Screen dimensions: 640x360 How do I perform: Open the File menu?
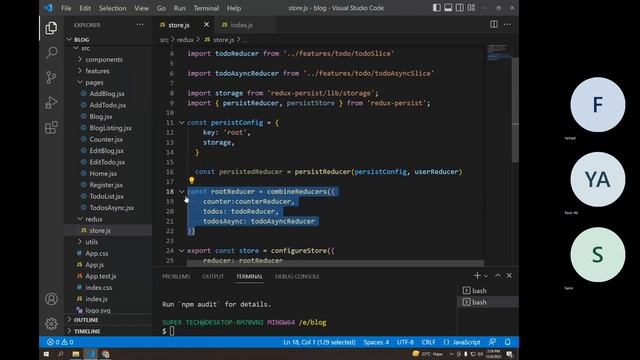click(x=66, y=8)
